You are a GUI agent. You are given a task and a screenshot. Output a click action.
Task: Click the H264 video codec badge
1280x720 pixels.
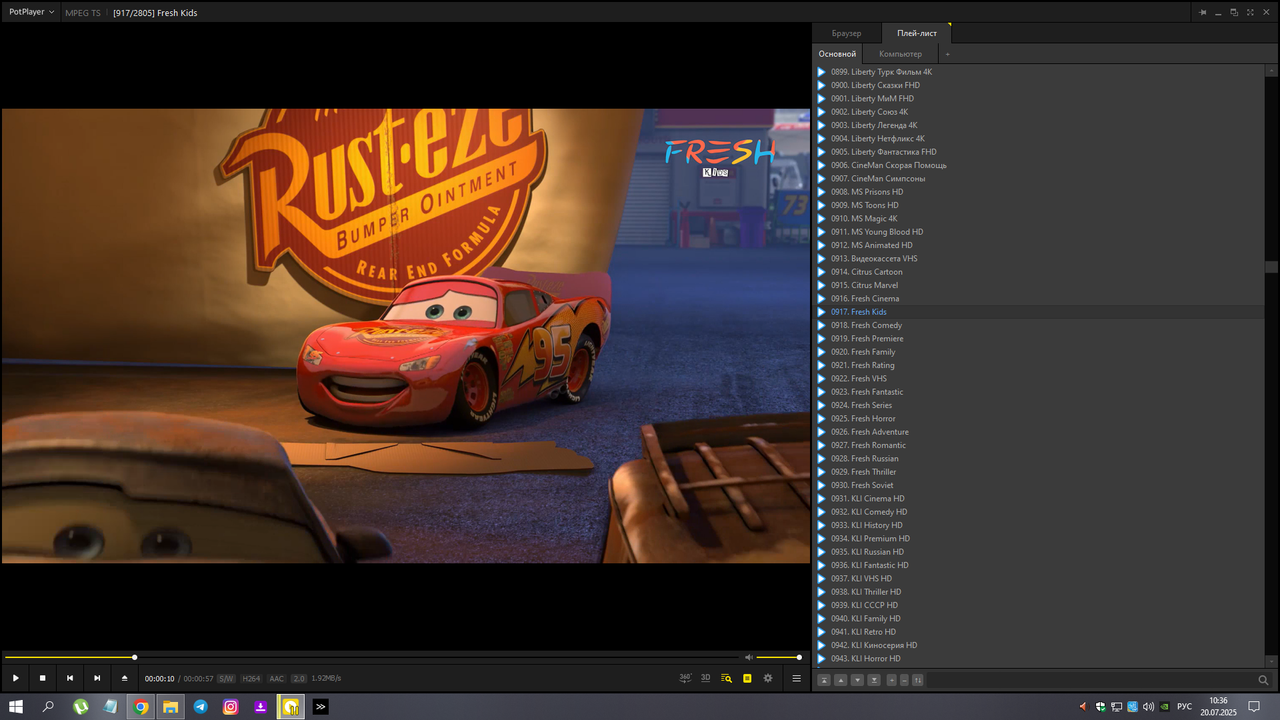[x=251, y=678]
